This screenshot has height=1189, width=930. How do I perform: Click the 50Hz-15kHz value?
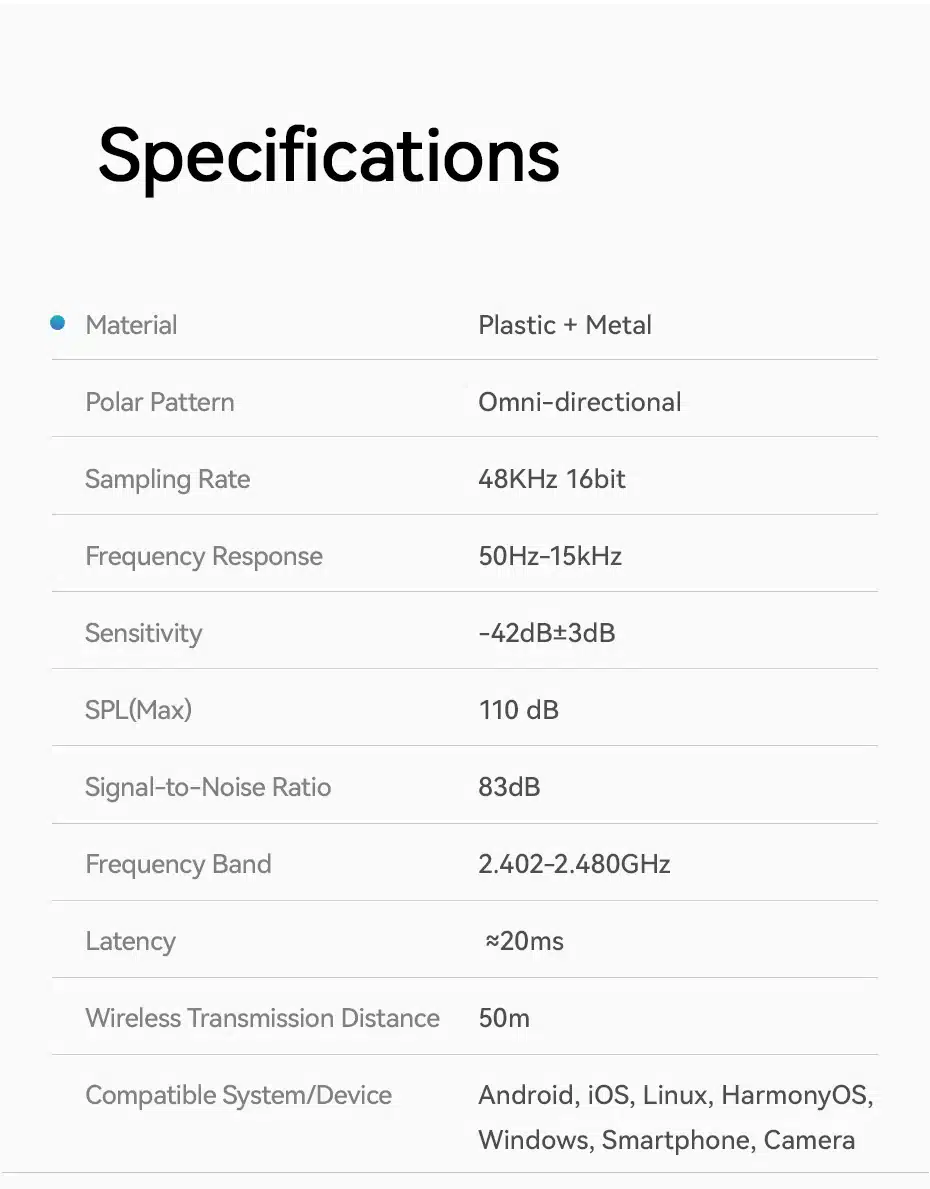point(550,556)
